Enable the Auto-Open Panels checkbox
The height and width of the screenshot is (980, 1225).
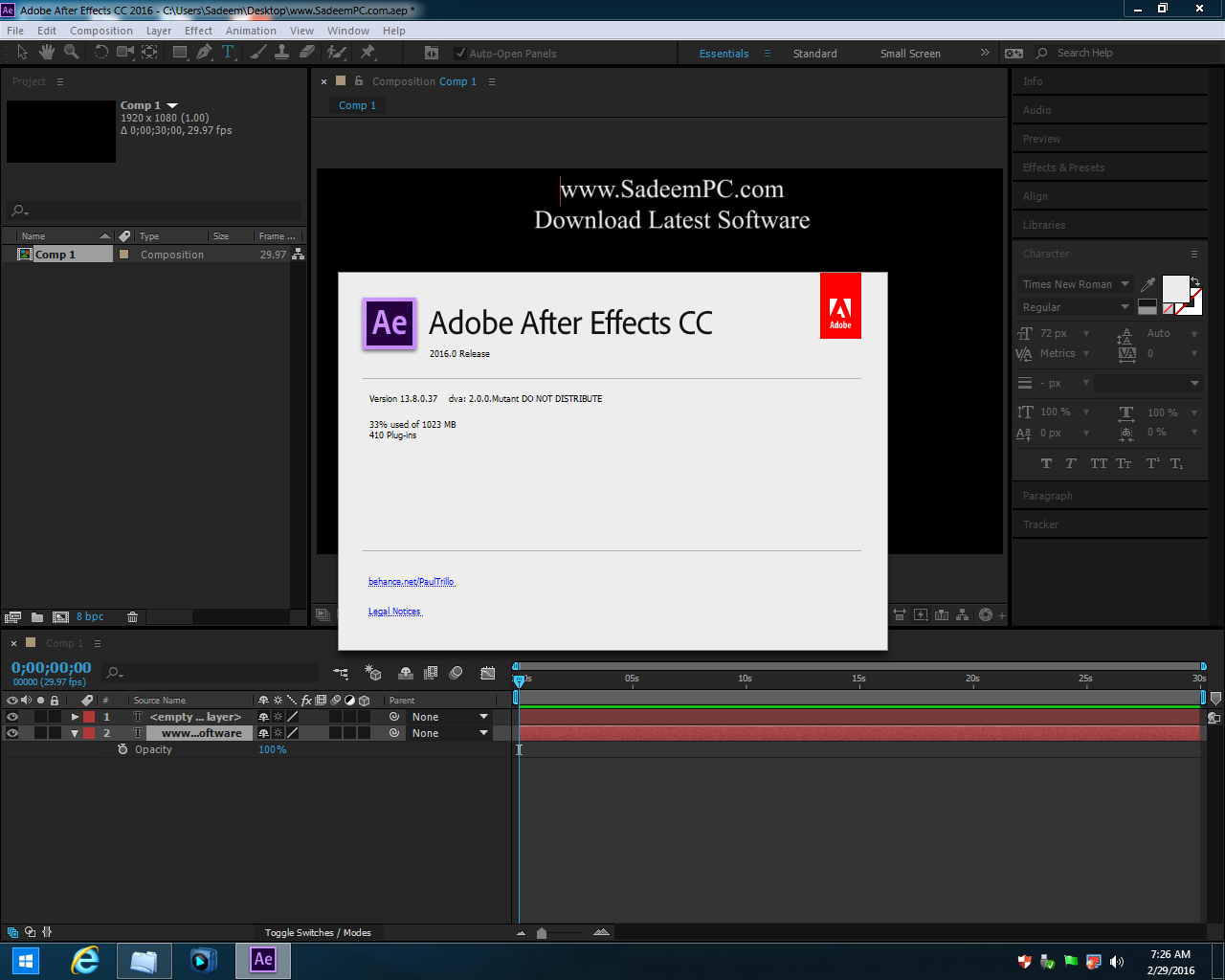point(460,53)
